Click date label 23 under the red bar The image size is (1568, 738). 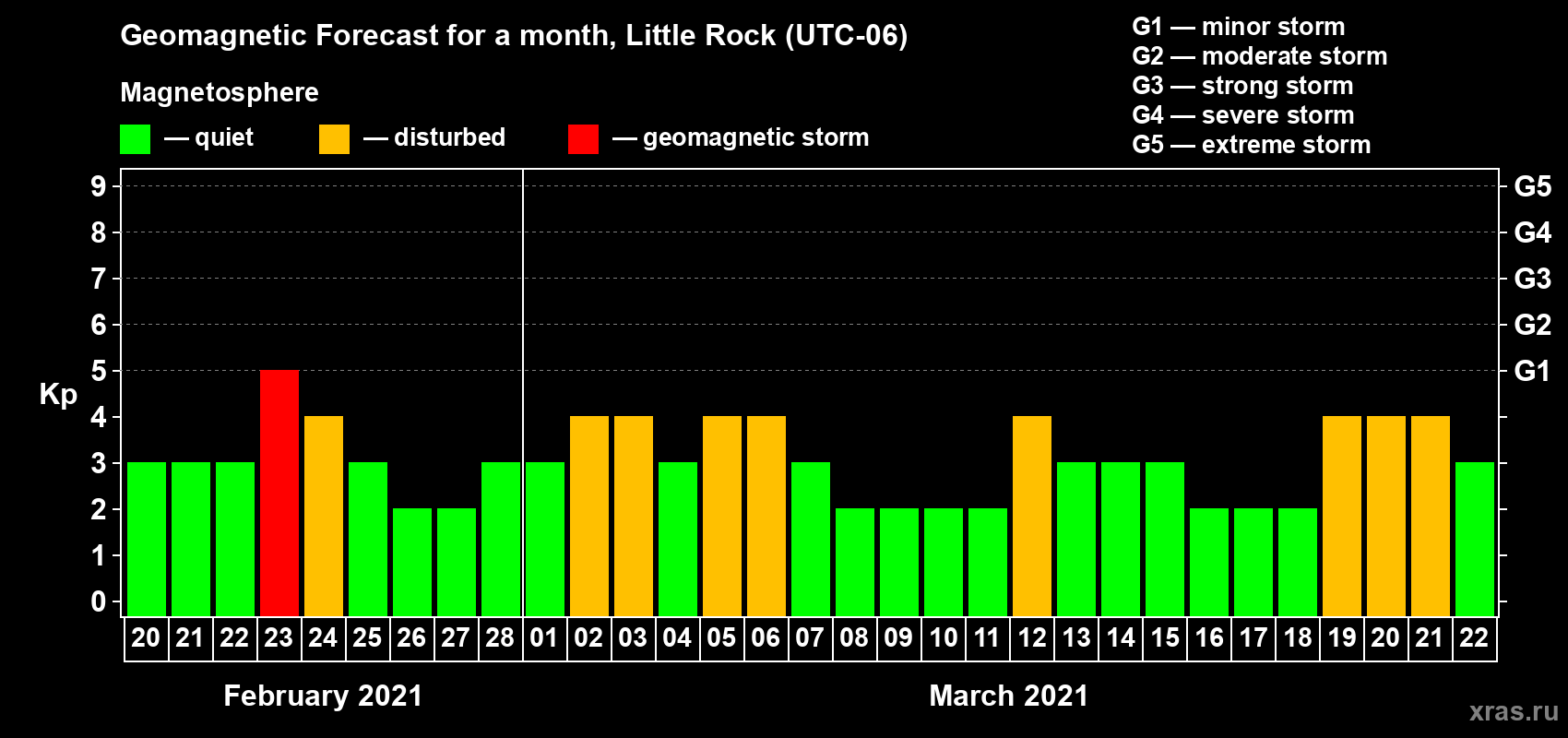279,638
